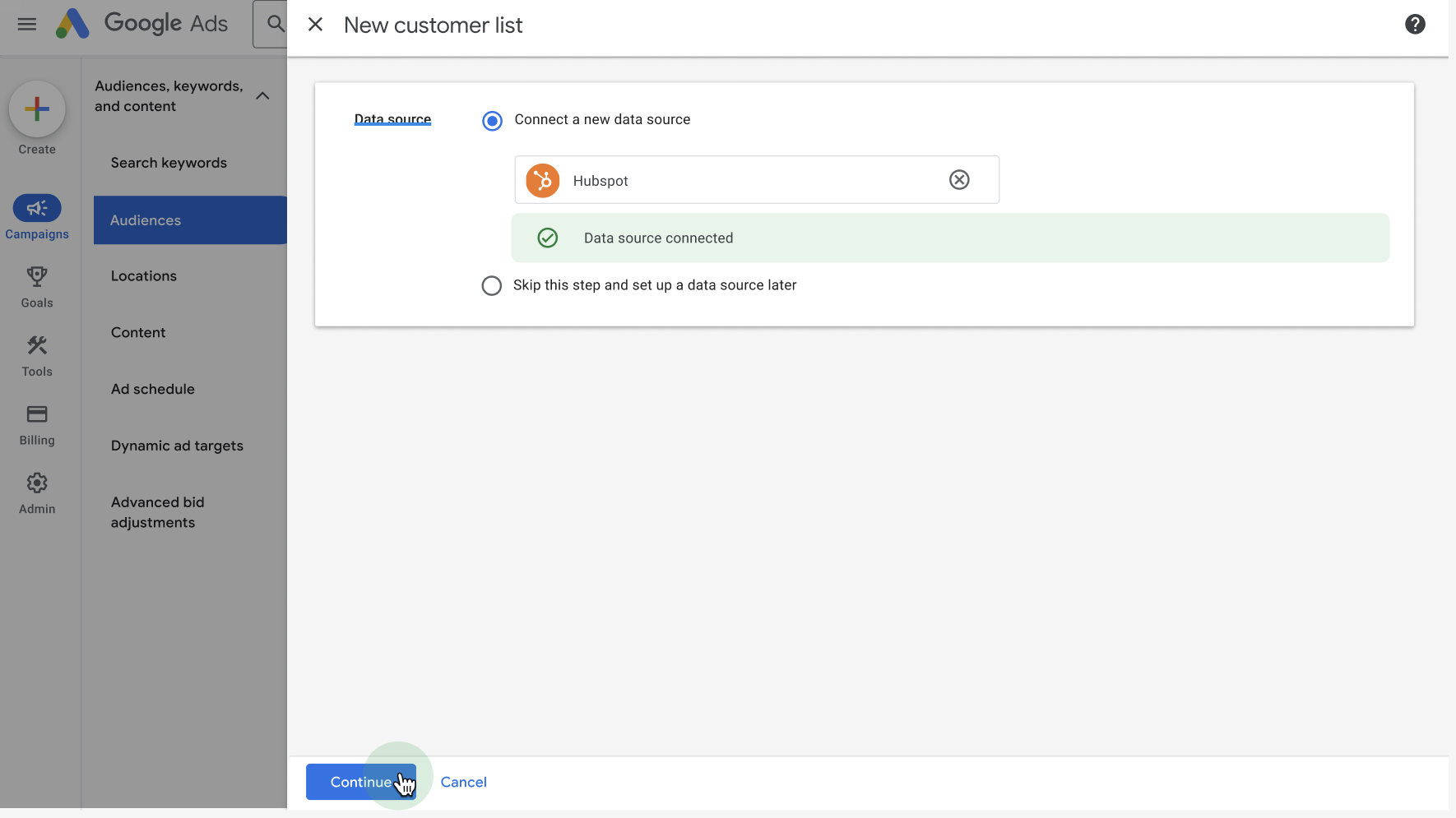Open the Data source link
Image resolution: width=1456 pixels, height=818 pixels.
coord(392,118)
